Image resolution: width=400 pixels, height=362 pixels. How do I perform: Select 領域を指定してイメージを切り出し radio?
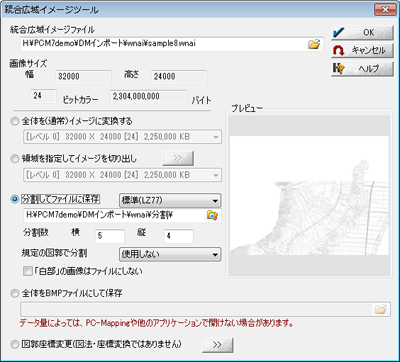(15, 159)
